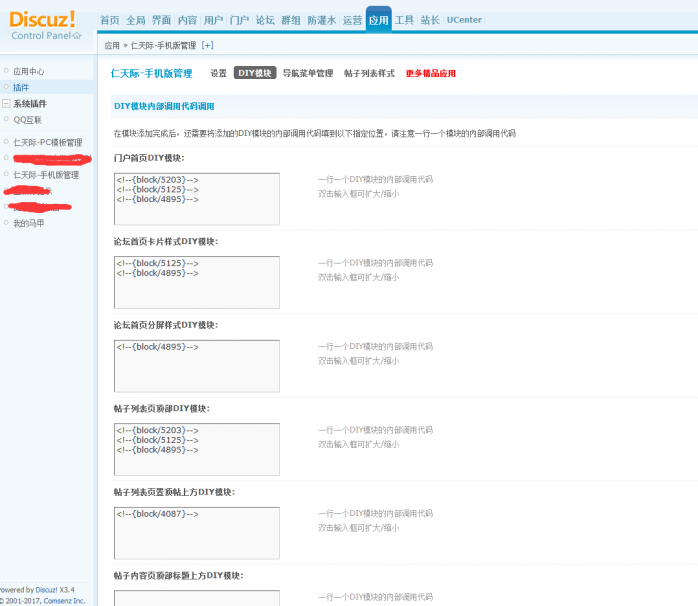
Task: Open 仁天际-PC模板管理 in the sidebar
Action: (x=48, y=142)
